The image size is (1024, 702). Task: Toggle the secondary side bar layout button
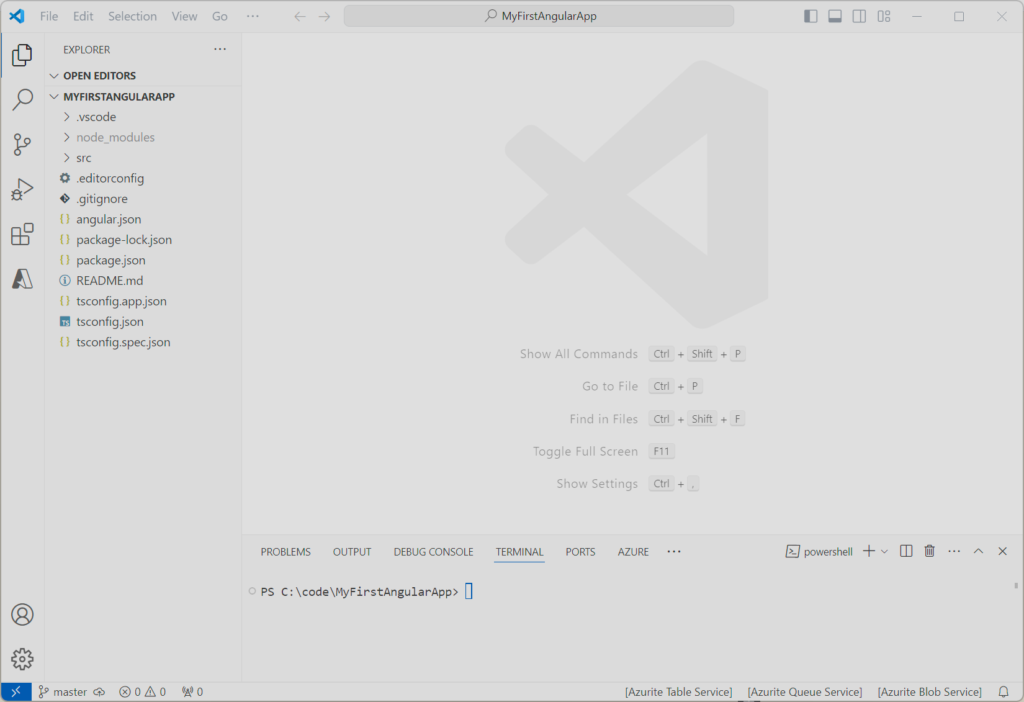point(859,16)
